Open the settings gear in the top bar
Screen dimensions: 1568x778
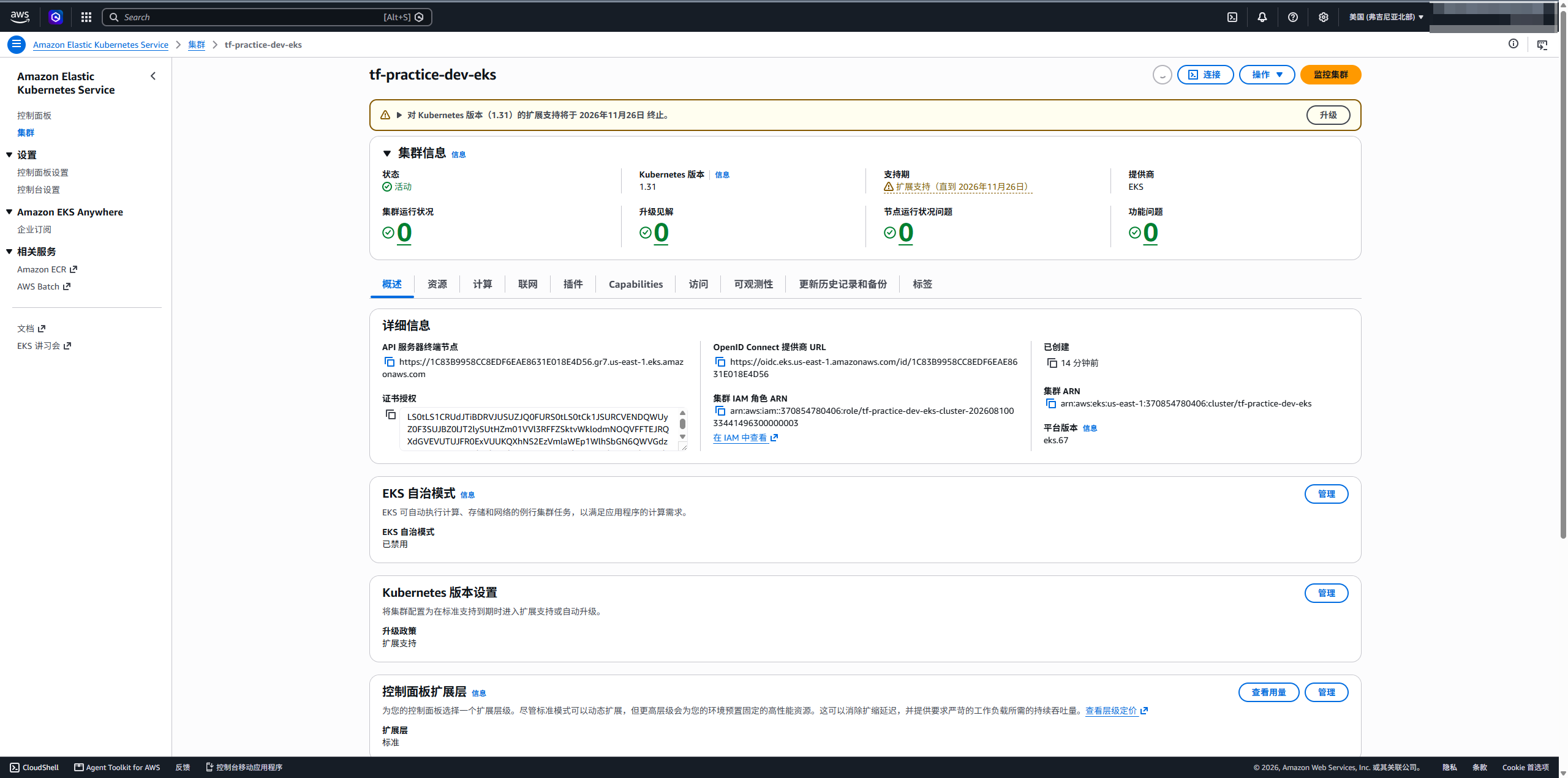[1324, 17]
